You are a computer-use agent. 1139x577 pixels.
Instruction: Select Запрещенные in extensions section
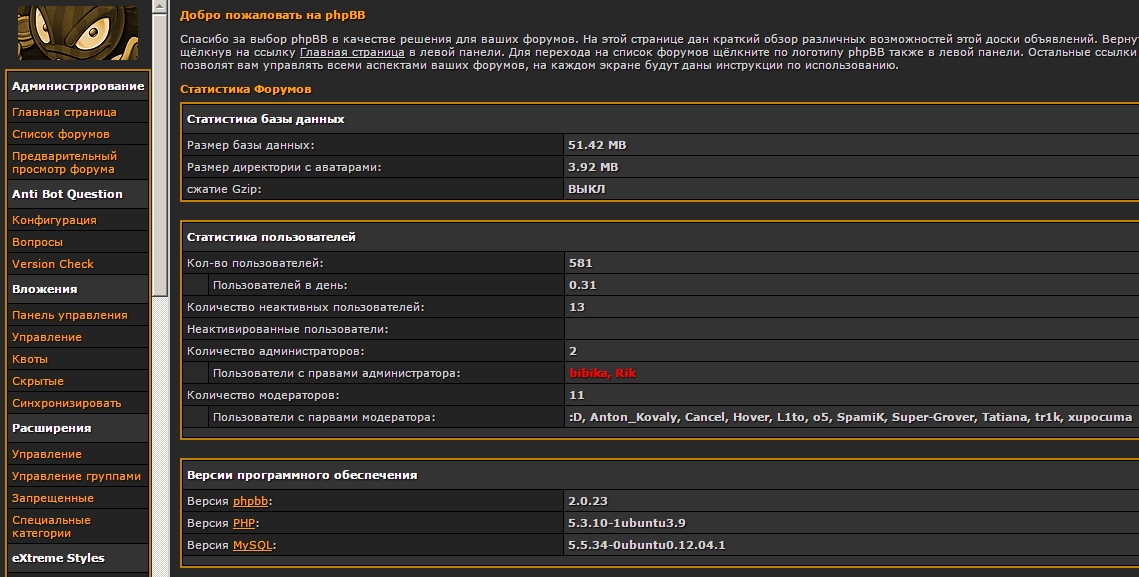[53, 498]
